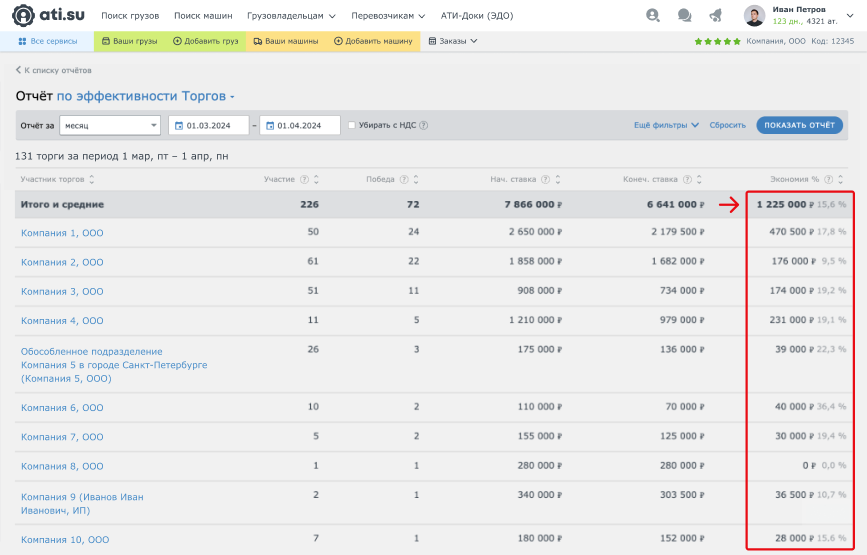The height and width of the screenshot is (555, 867).
Task: Click the rocket icon in header
Action: (x=715, y=16)
